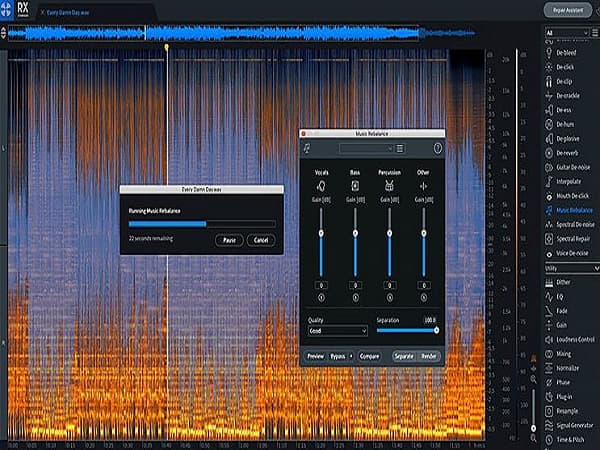Open the Repair Assistant
The width and height of the screenshot is (600, 450).
[568, 10]
